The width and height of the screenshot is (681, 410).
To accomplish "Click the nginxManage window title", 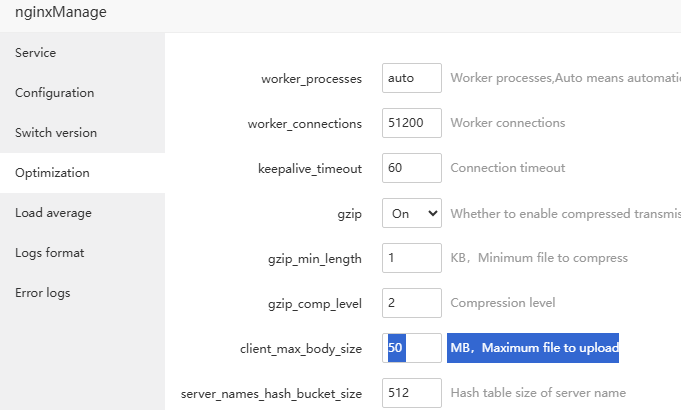I will coord(60,13).
